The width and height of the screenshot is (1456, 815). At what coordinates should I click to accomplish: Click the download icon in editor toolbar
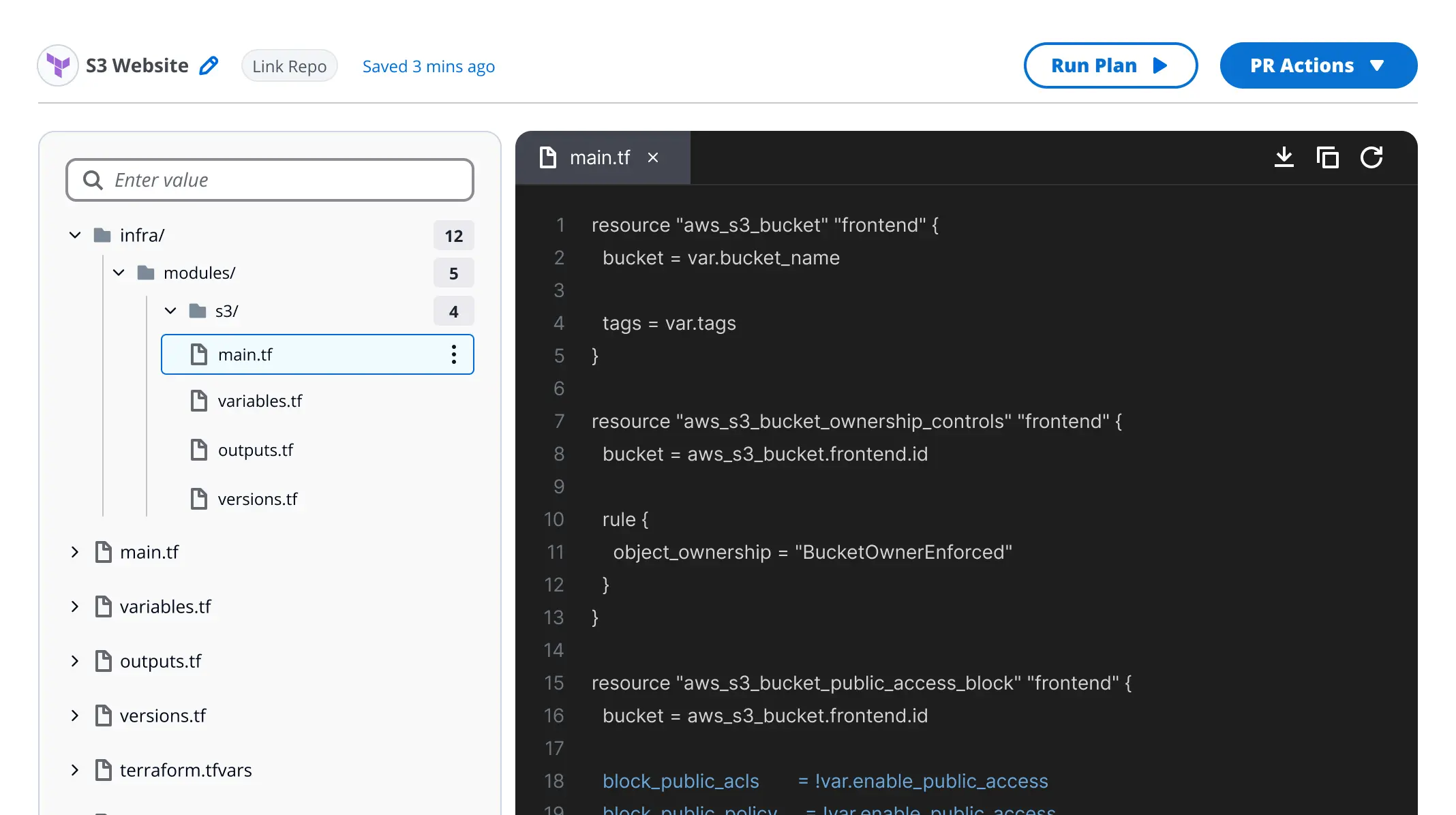coord(1284,157)
